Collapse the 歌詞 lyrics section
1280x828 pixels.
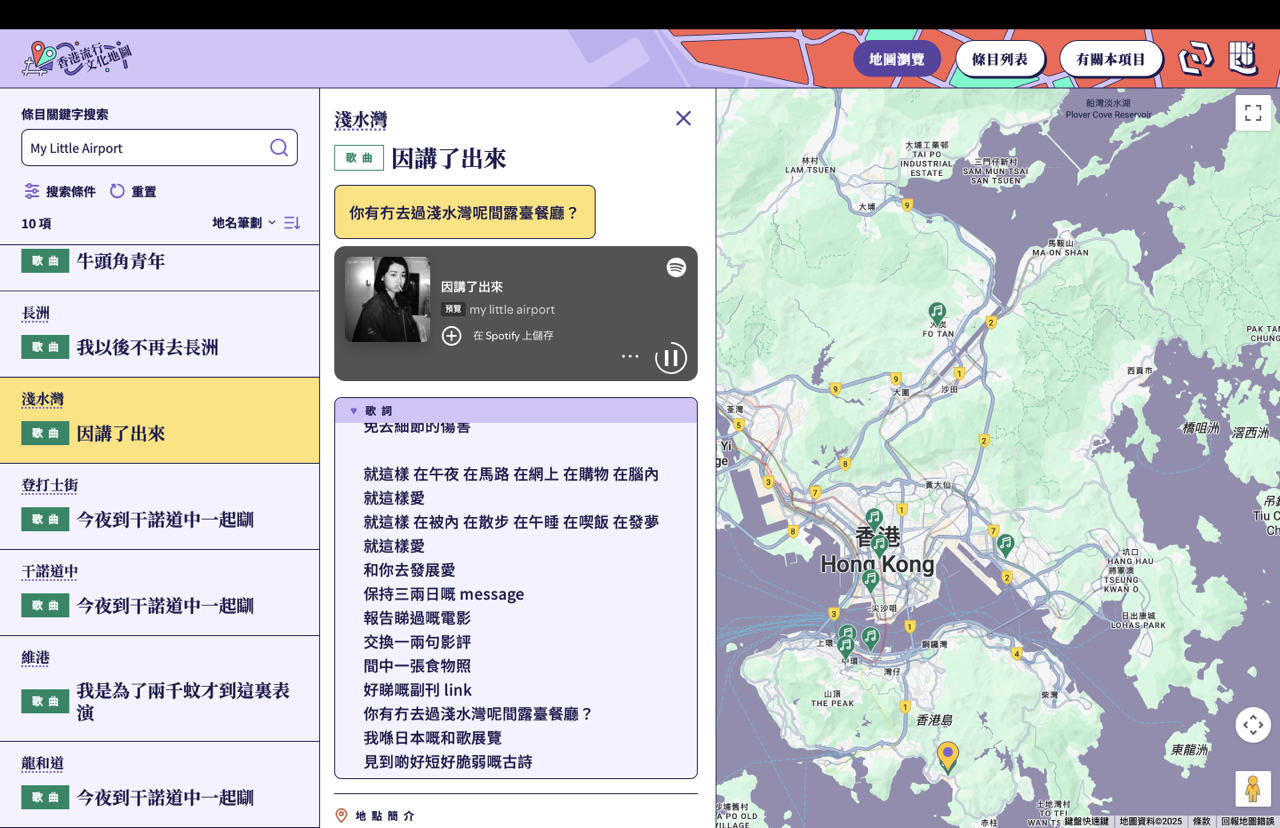pos(354,411)
